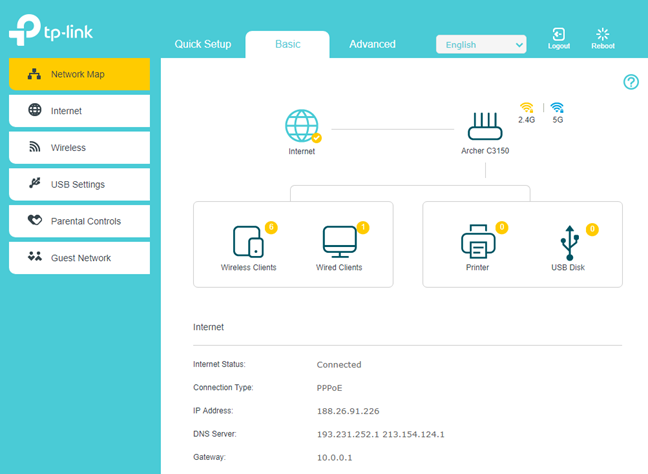Select the Printer icon
Viewport: 648px width, 474px height.
pos(478,242)
